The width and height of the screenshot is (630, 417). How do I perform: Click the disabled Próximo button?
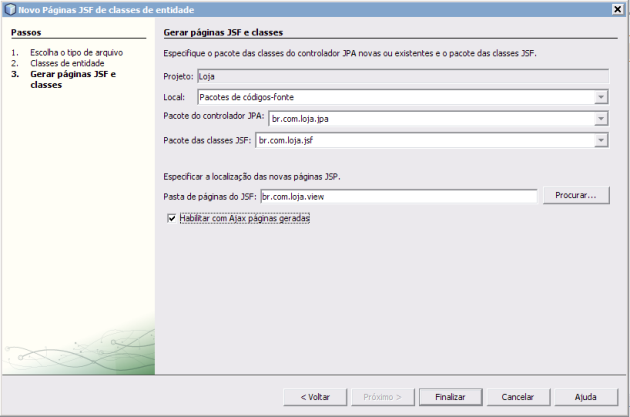click(x=382, y=397)
